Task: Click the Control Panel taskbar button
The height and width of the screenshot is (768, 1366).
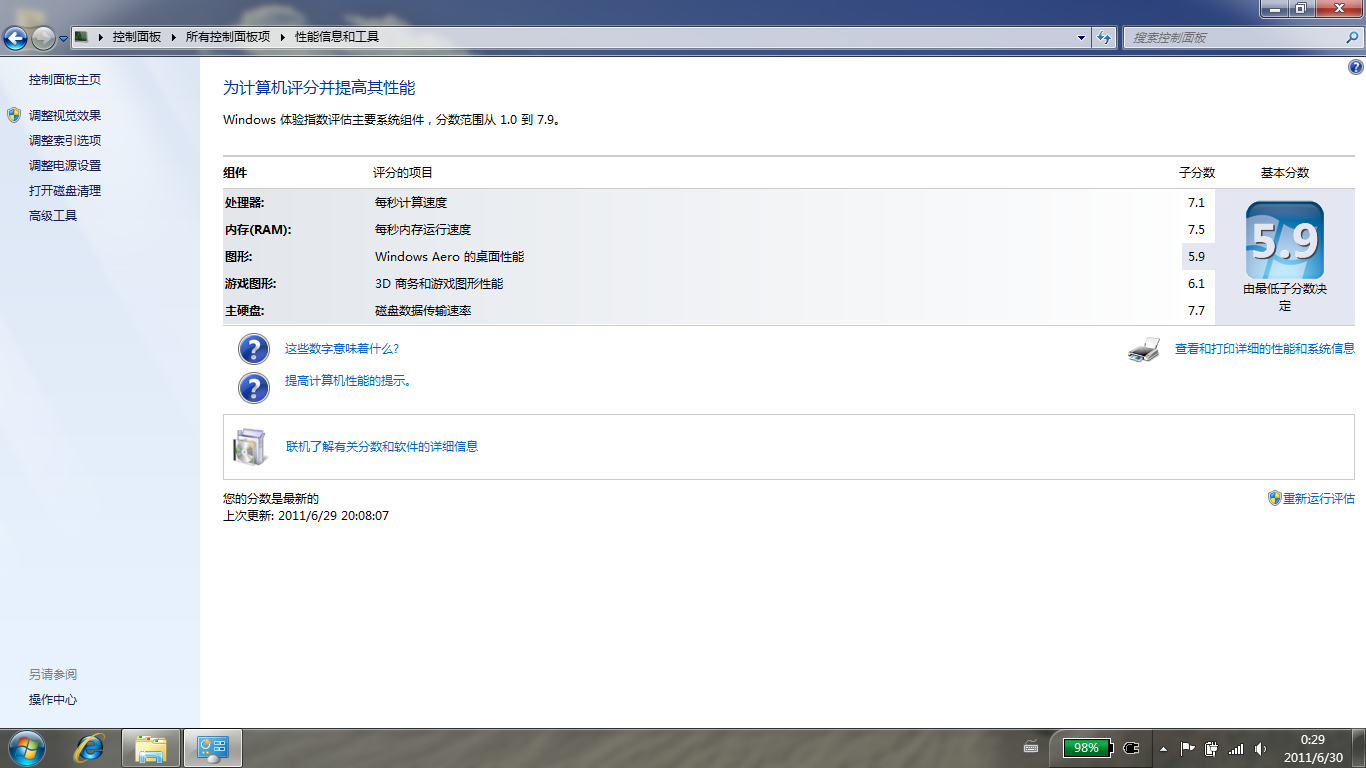Action: click(213, 748)
